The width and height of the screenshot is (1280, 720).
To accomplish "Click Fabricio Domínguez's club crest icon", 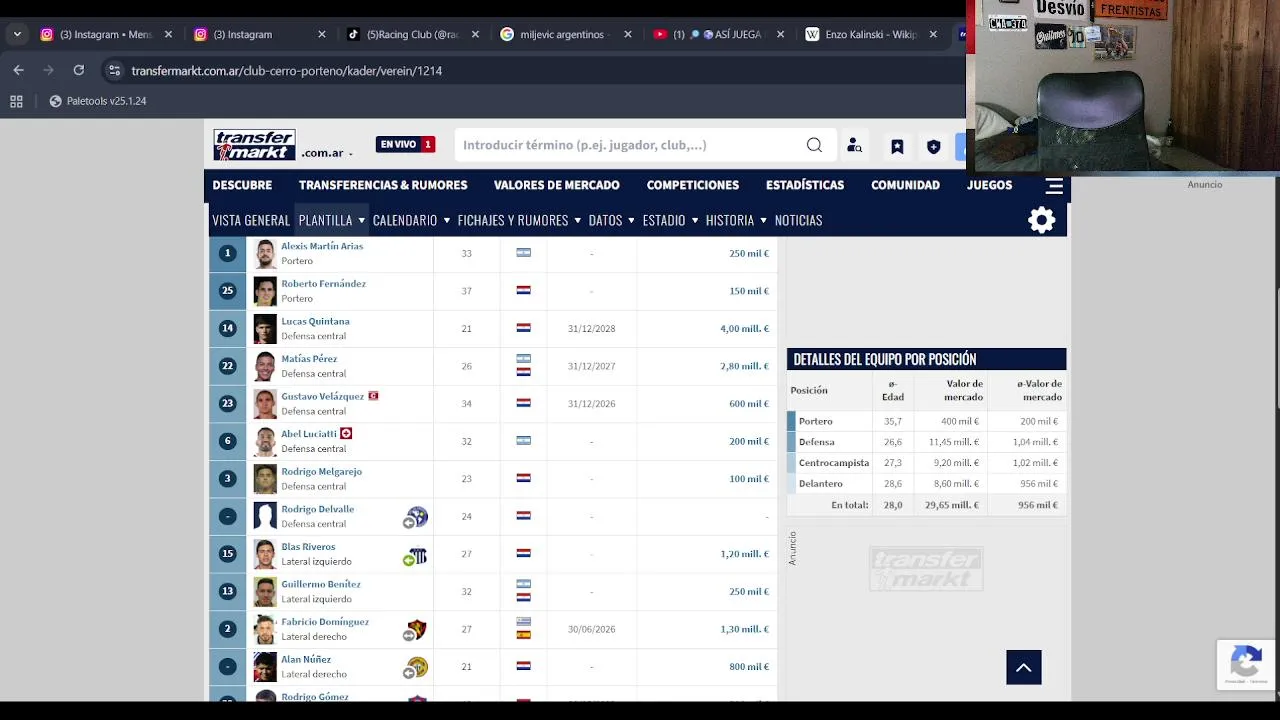I will point(416,630).
